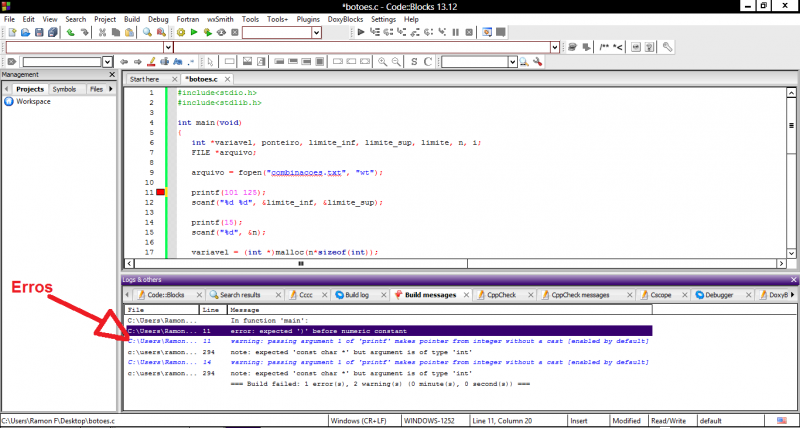Run program with green play icon

(194, 33)
